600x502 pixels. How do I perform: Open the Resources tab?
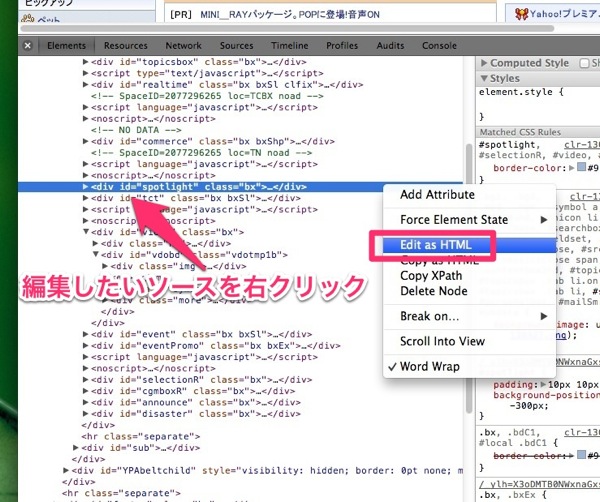pyautogui.click(x=126, y=46)
